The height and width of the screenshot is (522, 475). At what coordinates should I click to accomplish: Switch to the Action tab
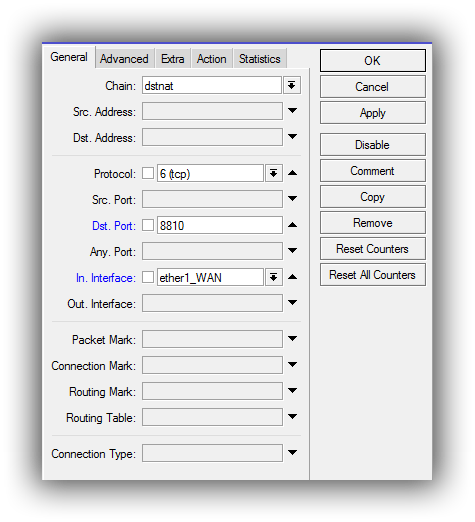click(211, 59)
